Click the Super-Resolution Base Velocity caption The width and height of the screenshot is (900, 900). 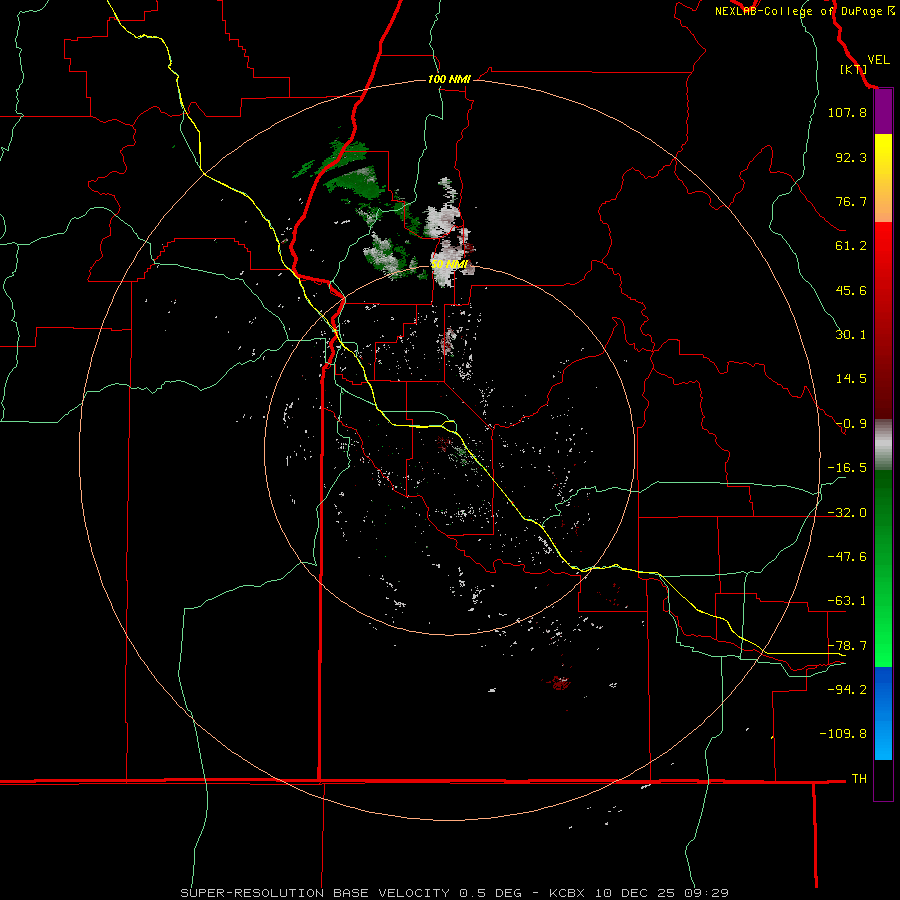point(455,893)
